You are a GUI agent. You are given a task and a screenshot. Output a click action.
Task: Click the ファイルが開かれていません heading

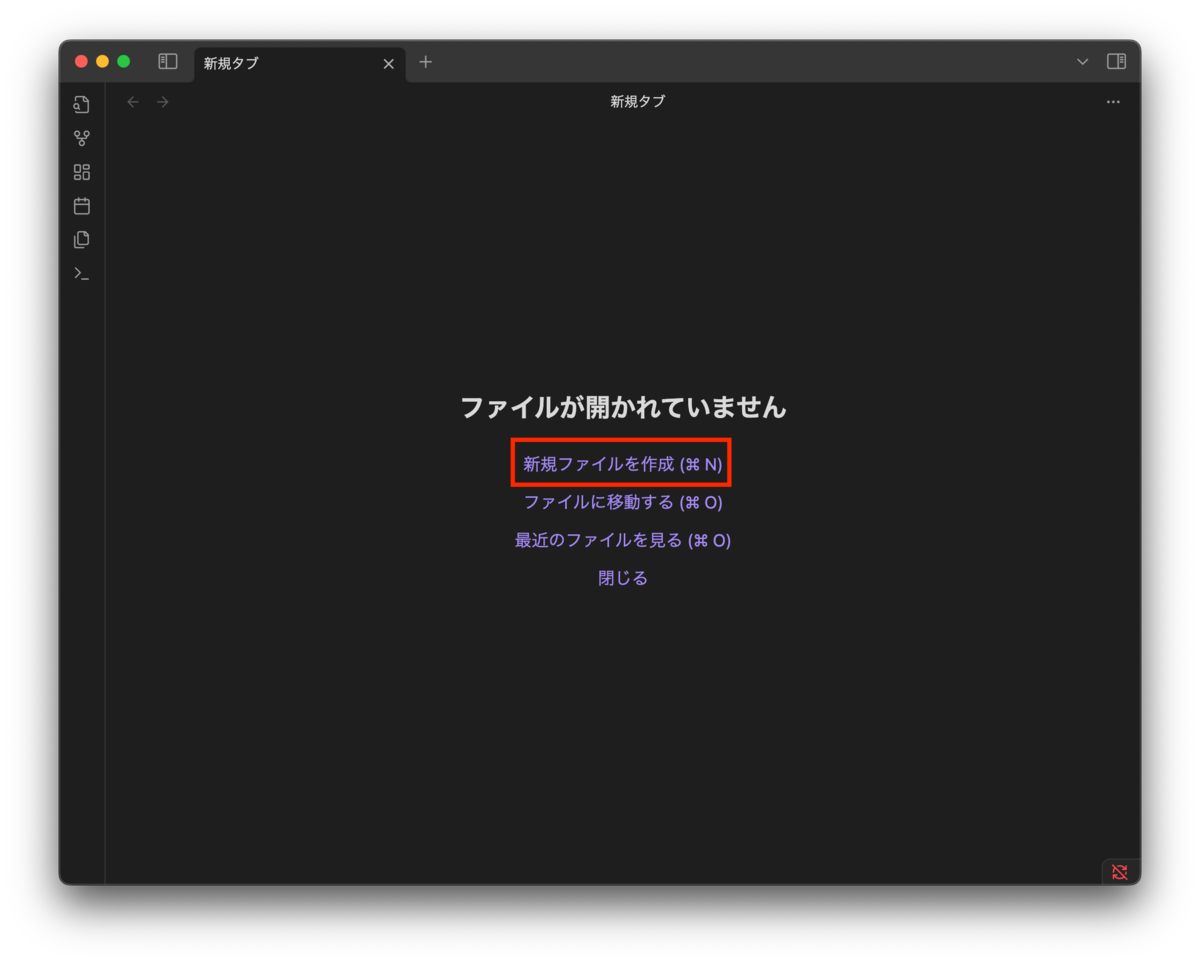click(x=623, y=407)
